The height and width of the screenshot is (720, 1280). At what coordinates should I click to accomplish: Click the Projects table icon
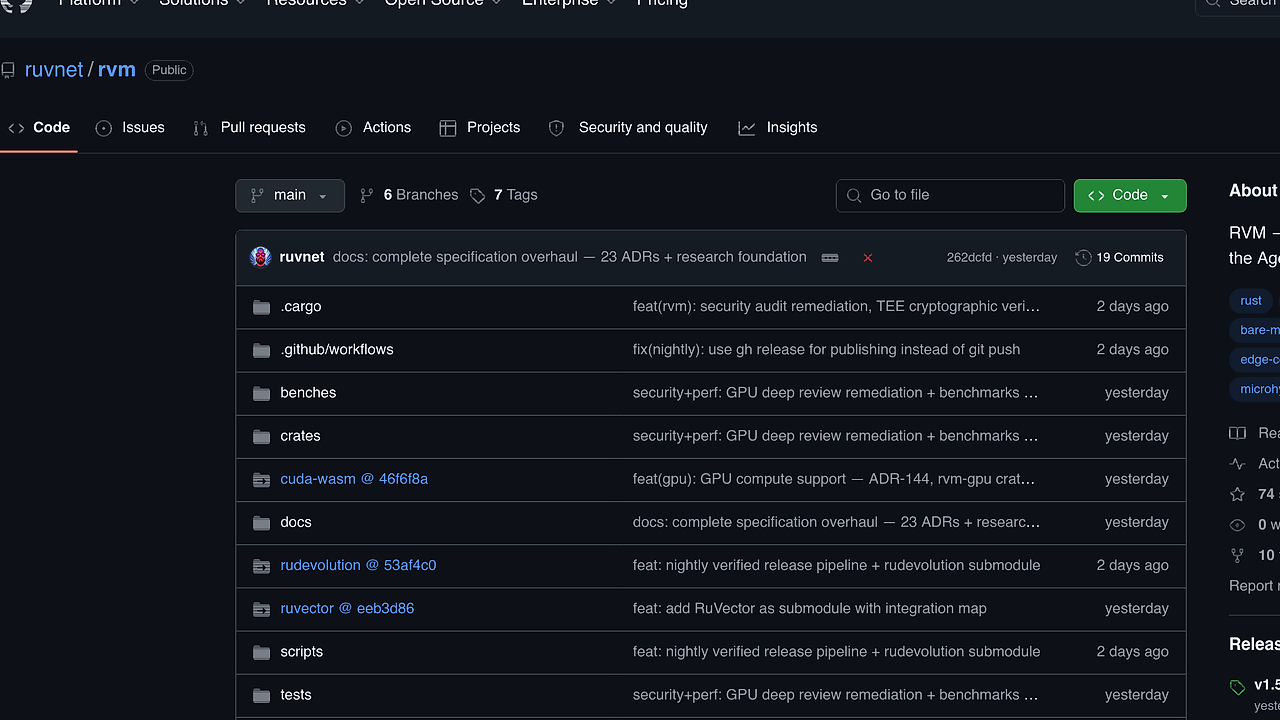448,128
